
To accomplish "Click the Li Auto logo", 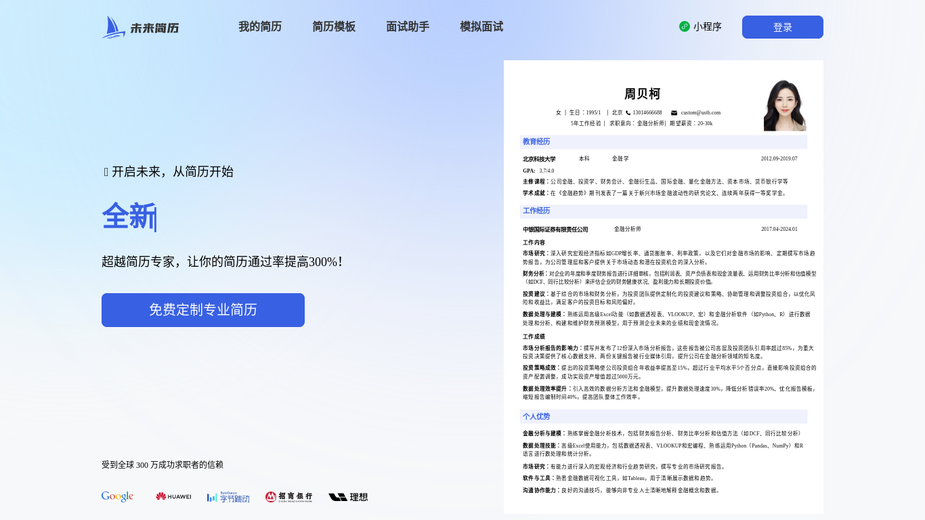I will 348,497.
